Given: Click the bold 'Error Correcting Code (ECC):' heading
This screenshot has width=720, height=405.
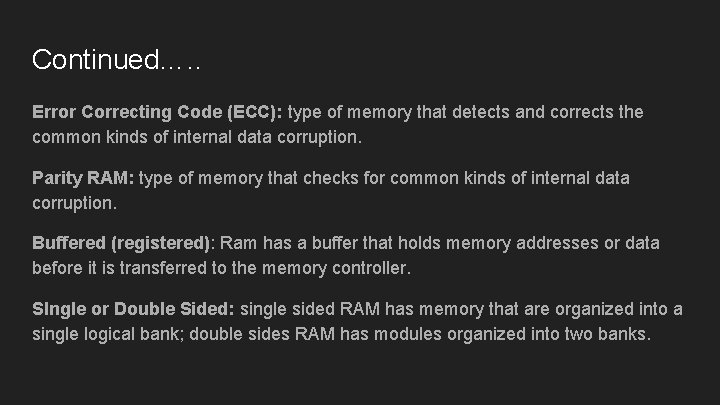Looking at the screenshot, I should [x=157, y=112].
